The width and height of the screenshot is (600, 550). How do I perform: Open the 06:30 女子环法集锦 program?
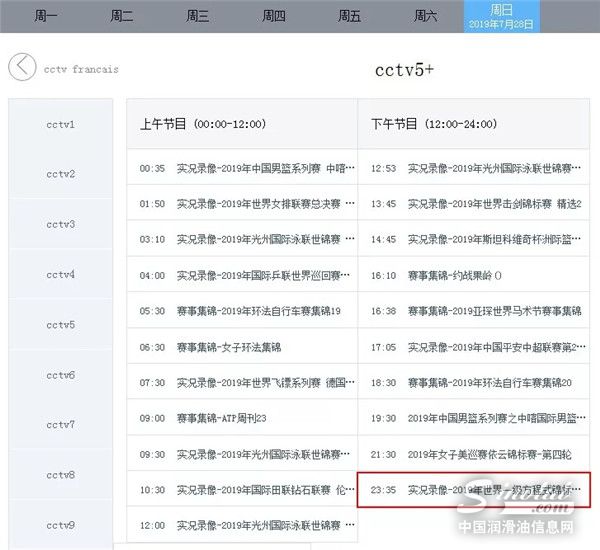[241, 347]
